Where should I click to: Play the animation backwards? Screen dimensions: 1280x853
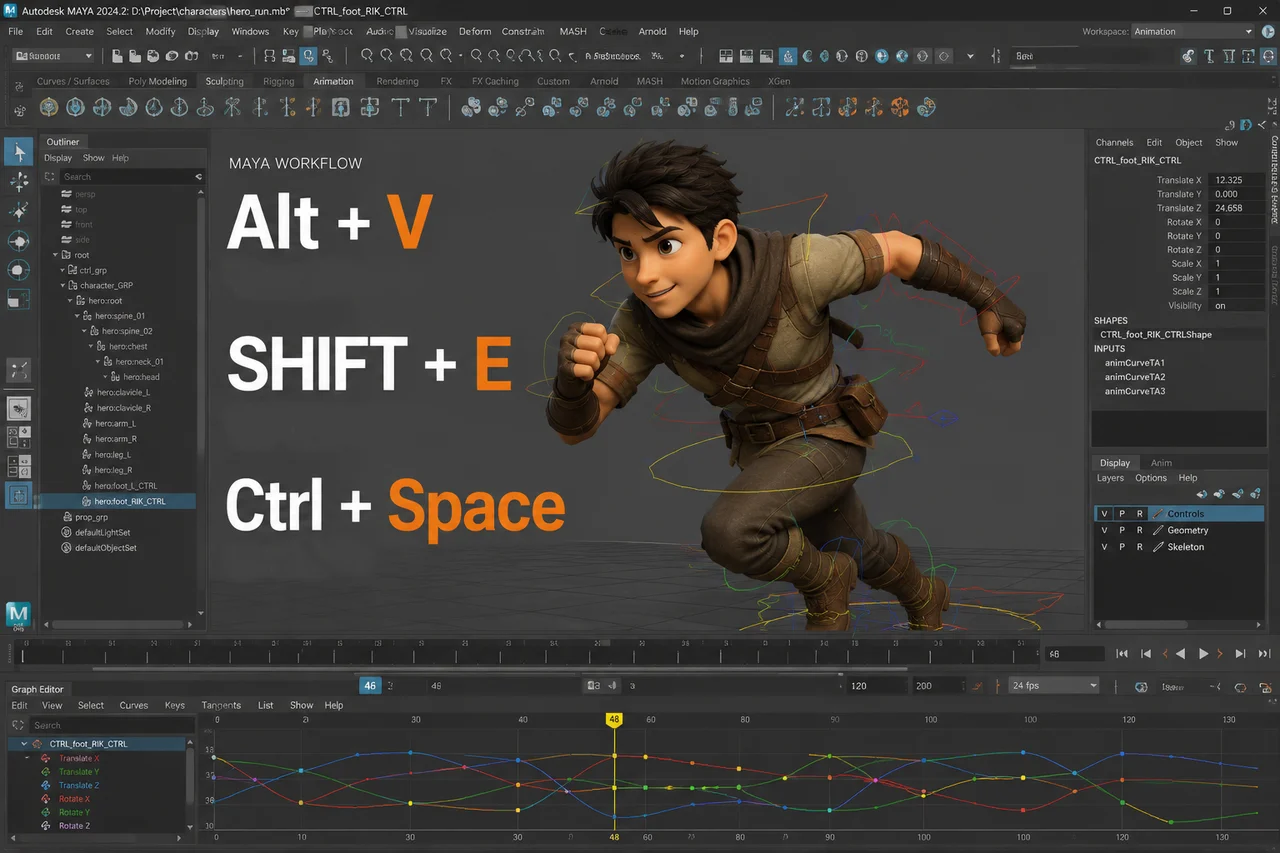pyautogui.click(x=1180, y=654)
